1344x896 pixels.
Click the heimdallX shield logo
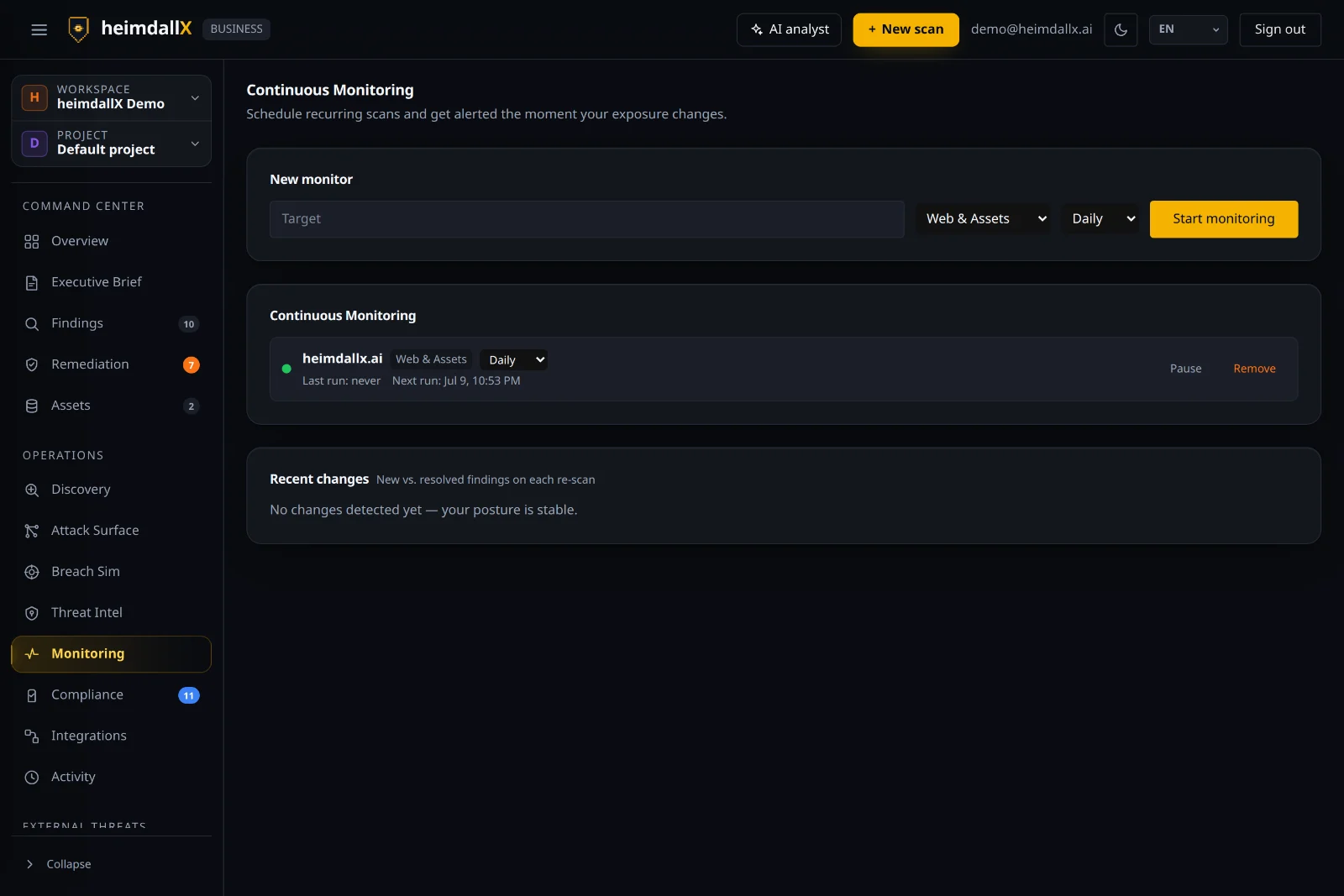point(78,29)
